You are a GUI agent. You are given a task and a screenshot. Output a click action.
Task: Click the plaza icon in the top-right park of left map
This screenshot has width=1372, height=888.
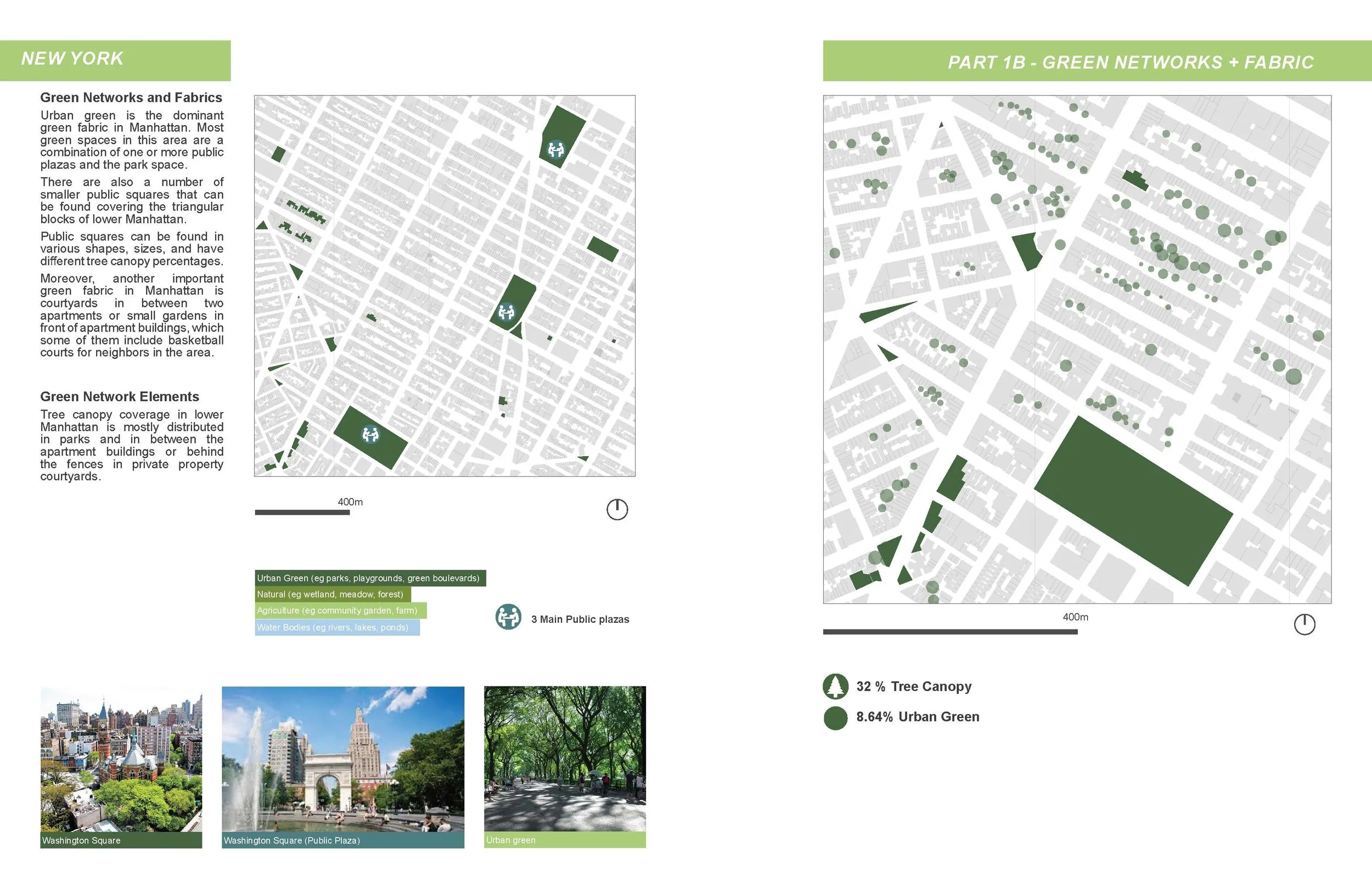tap(556, 149)
